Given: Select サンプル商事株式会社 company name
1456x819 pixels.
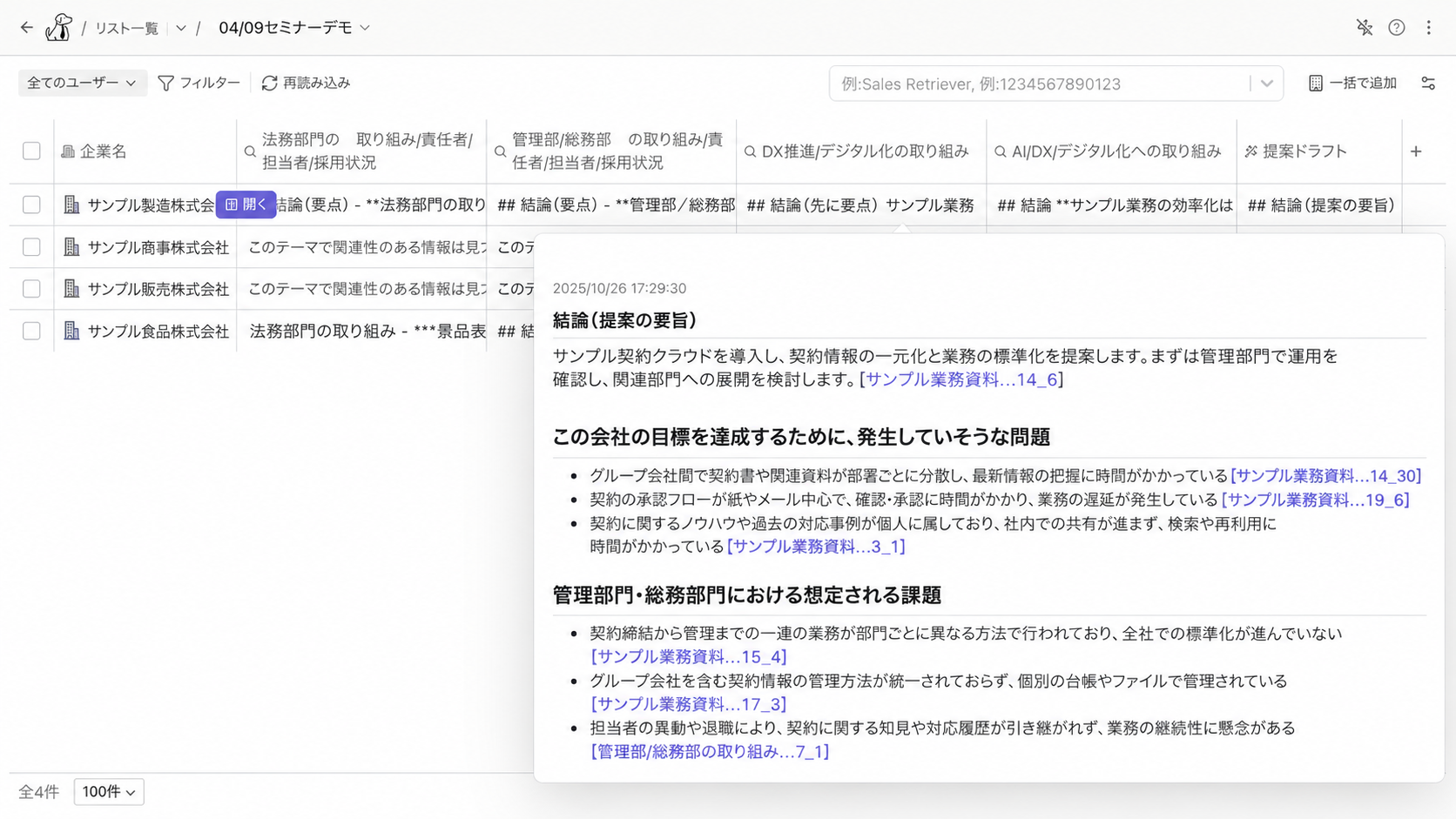Looking at the screenshot, I should 158,247.
